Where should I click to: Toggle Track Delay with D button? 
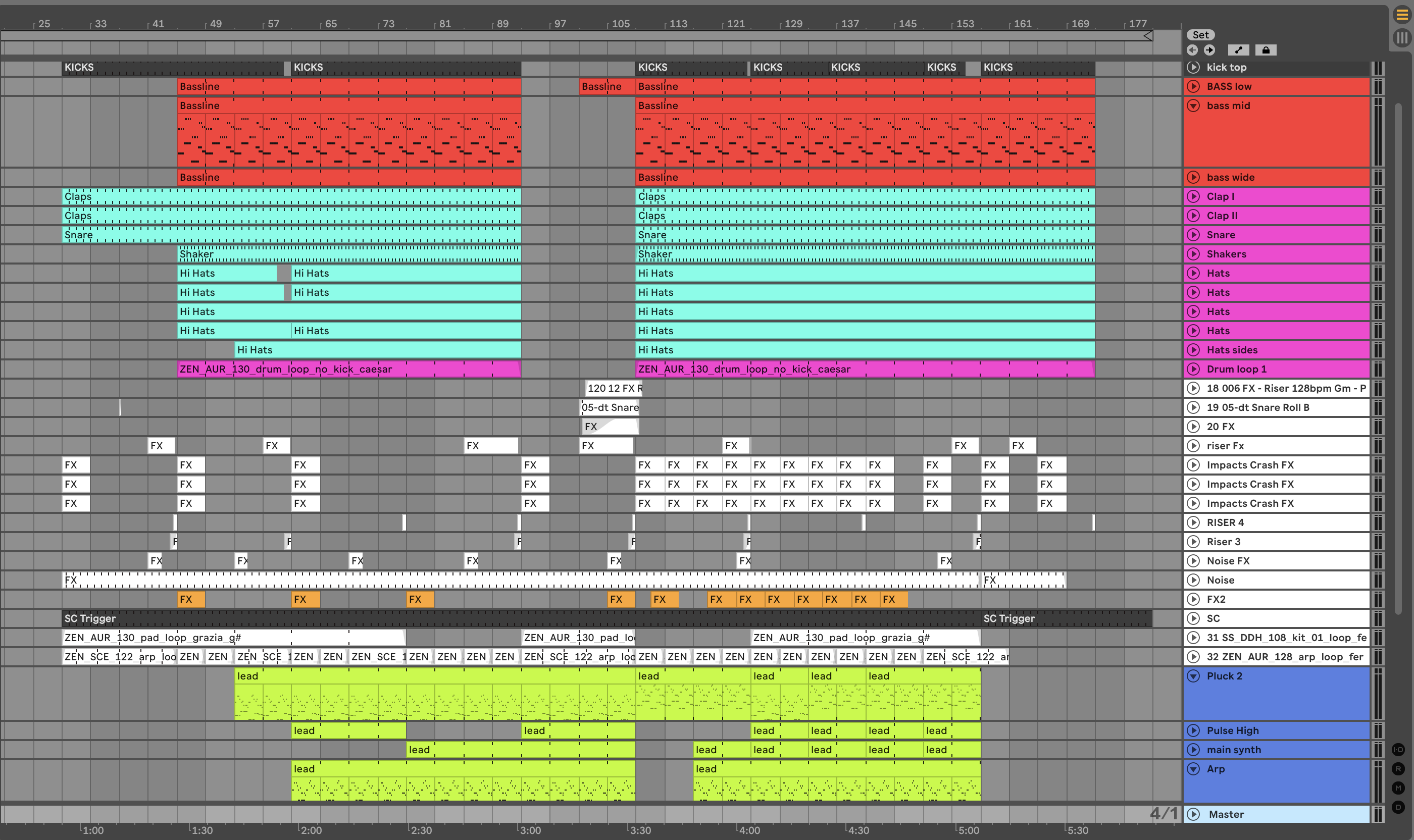(x=1398, y=807)
